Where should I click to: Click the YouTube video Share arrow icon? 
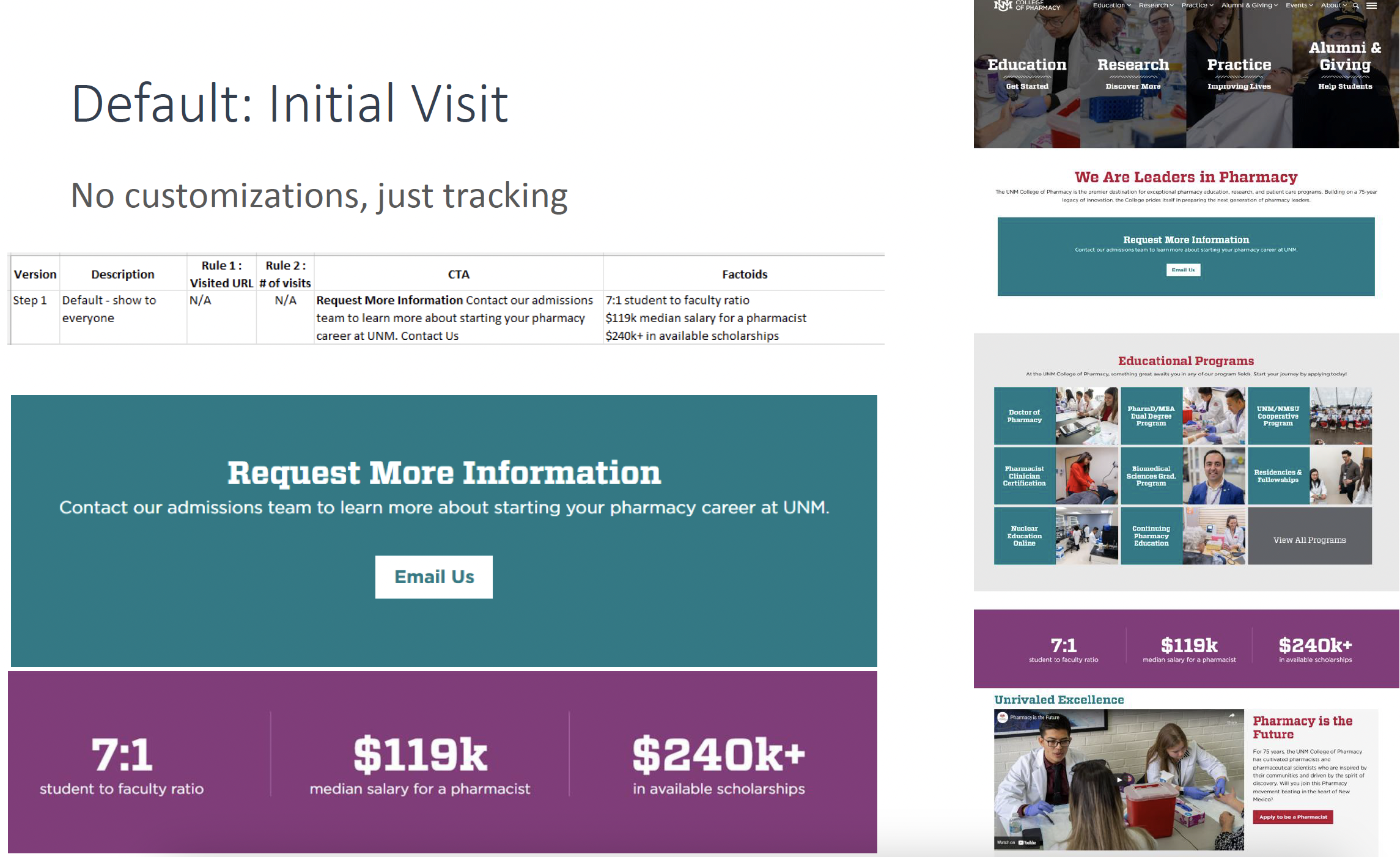pyautogui.click(x=1232, y=716)
